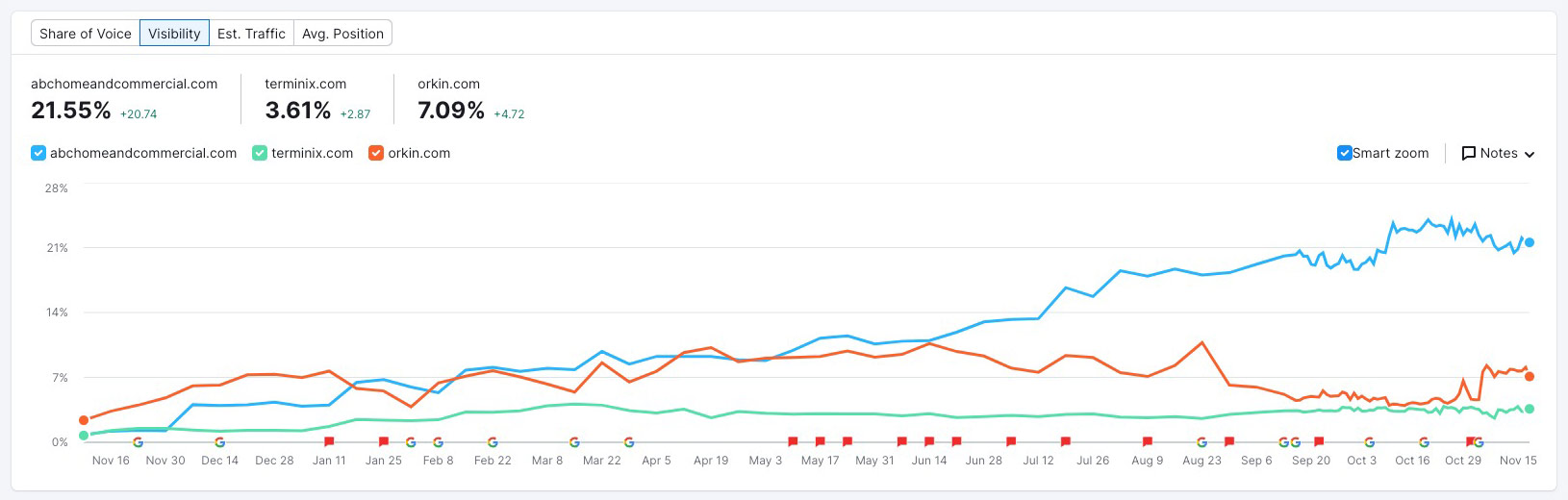Click the Apr 19 x-axis date label

click(x=711, y=461)
